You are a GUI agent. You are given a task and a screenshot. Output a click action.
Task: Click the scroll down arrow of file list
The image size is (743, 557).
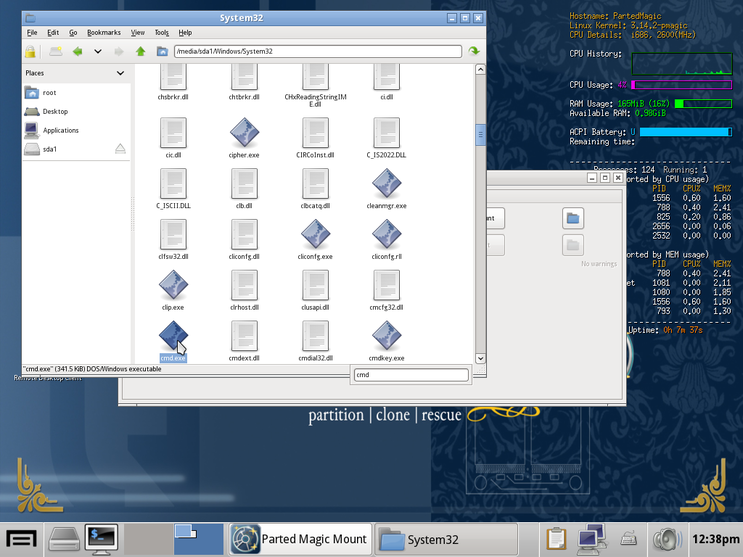click(480, 358)
